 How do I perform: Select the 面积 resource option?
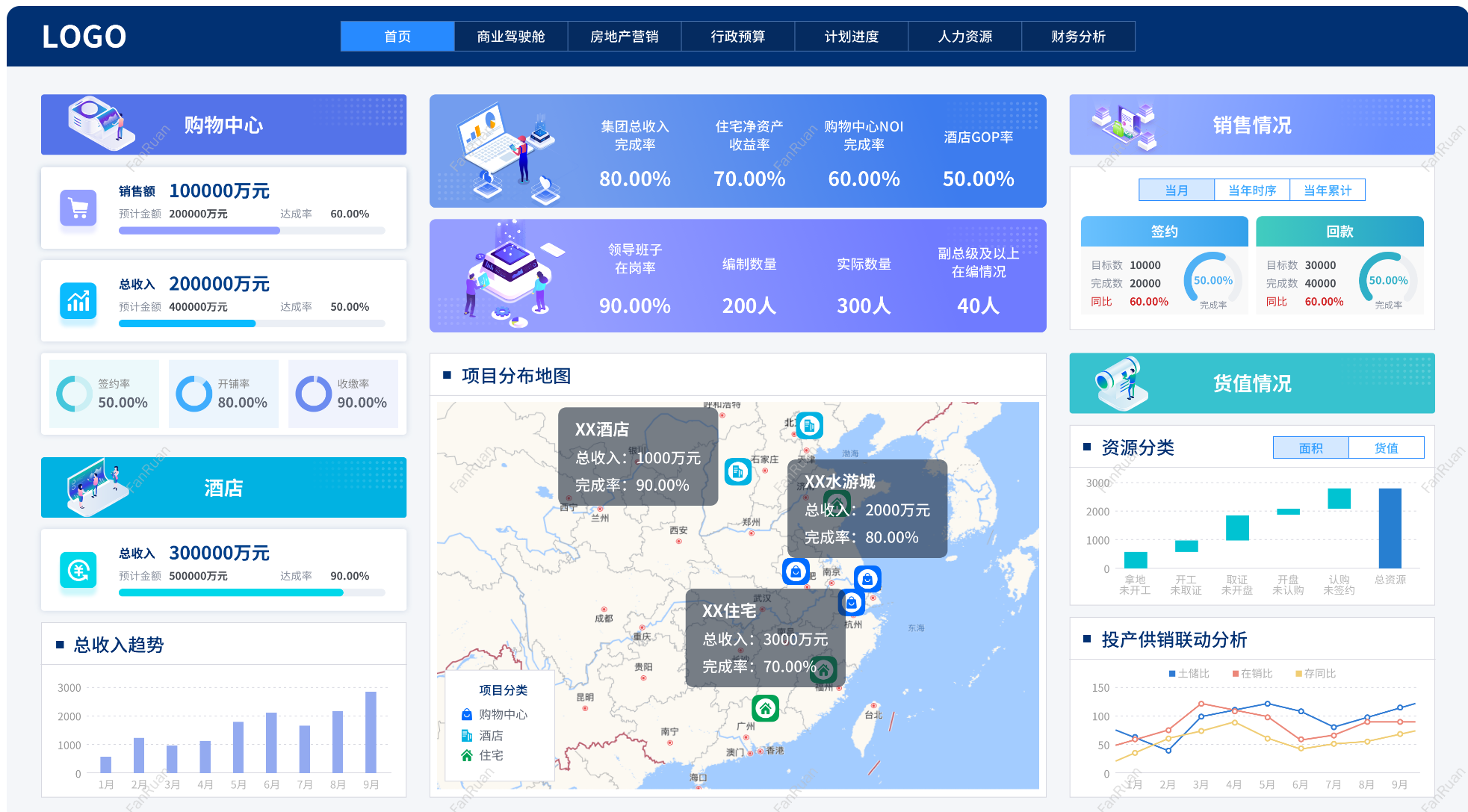[1310, 447]
